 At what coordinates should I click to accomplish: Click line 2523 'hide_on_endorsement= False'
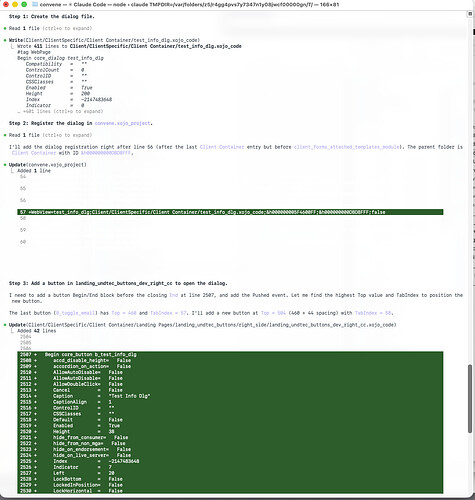230,449
